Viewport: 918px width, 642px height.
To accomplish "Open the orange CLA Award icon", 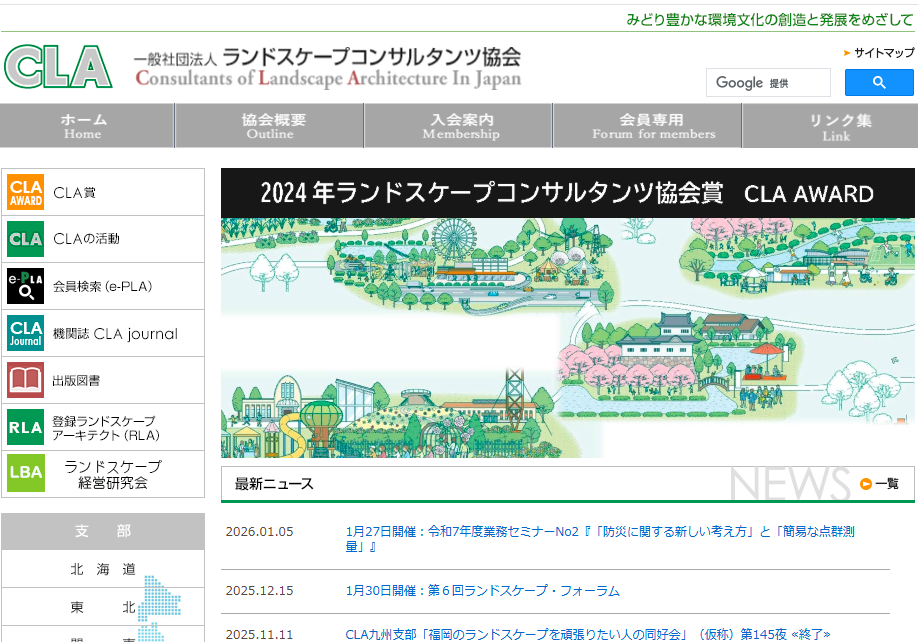I will pos(26,192).
